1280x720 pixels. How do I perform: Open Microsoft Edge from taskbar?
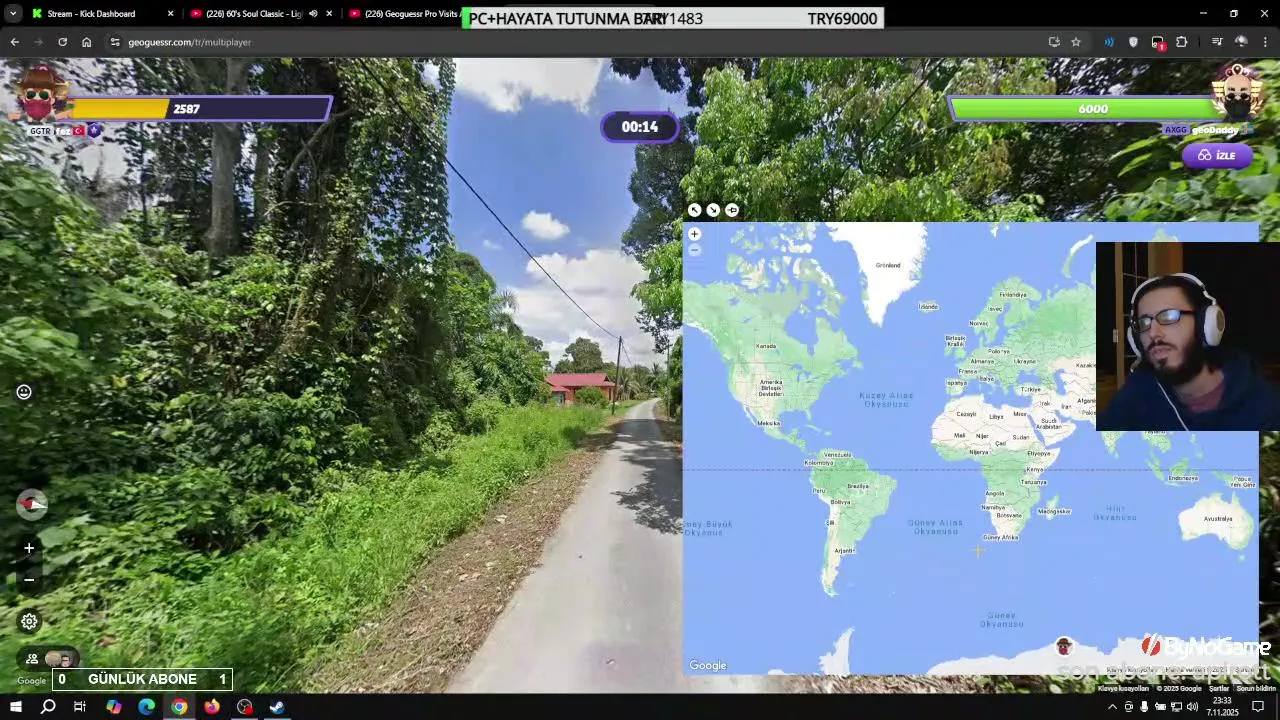tap(146, 707)
